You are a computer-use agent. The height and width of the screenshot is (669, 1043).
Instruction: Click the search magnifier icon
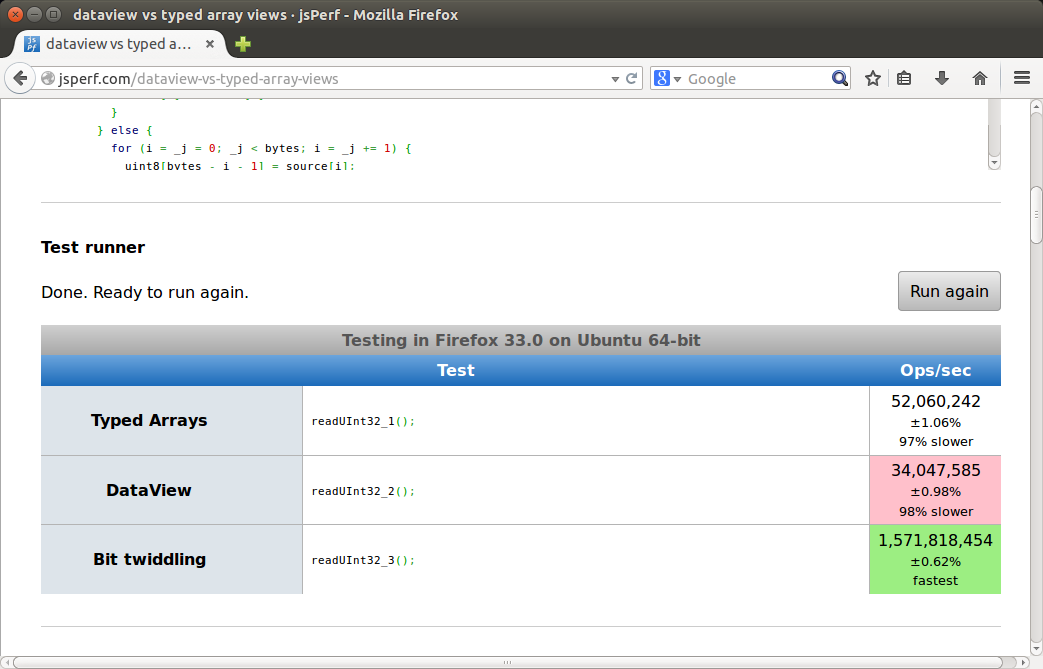(839, 78)
